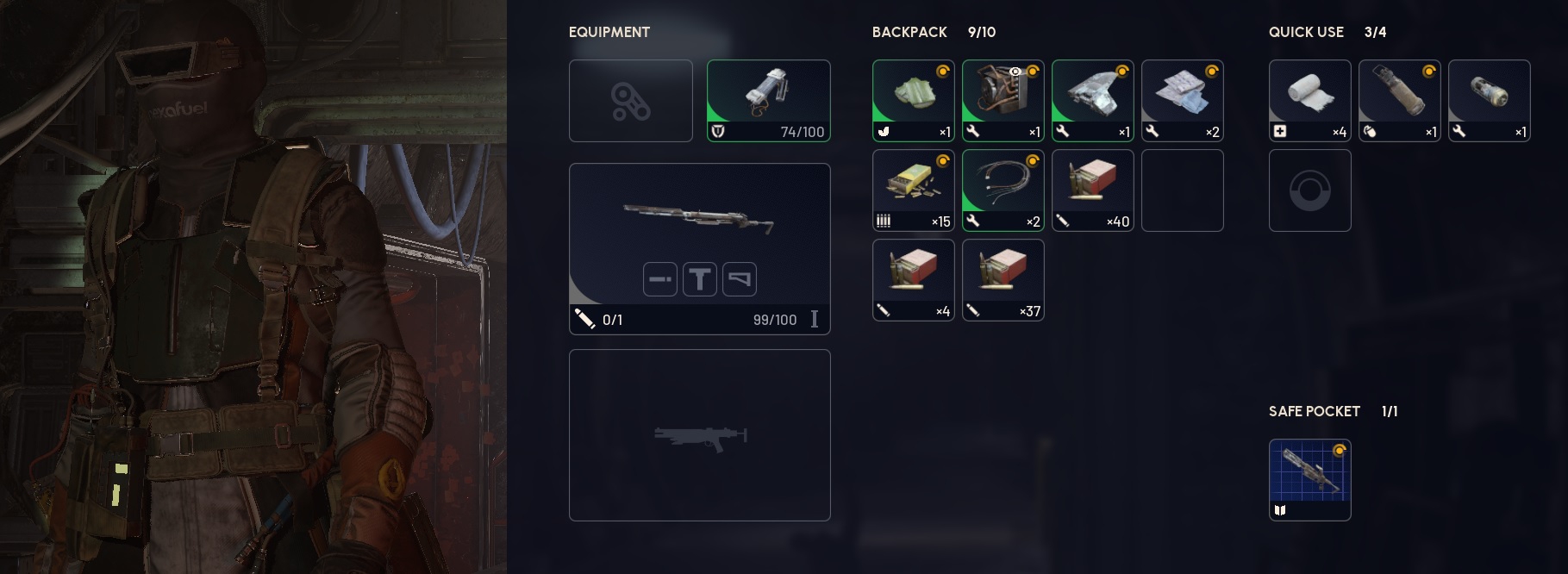Open the muzzle attachment slot on rifle
The image size is (1568, 574).
(660, 279)
